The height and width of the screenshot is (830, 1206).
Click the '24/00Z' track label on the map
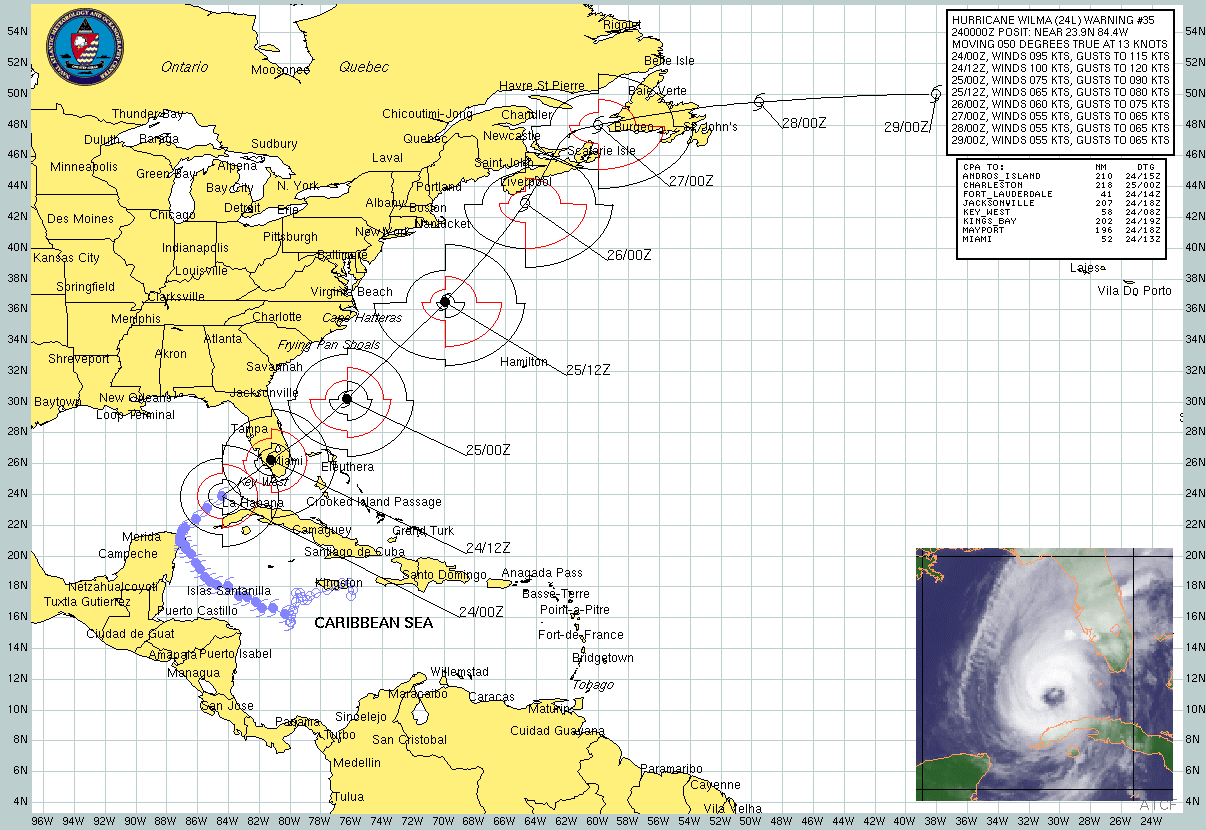pos(481,612)
